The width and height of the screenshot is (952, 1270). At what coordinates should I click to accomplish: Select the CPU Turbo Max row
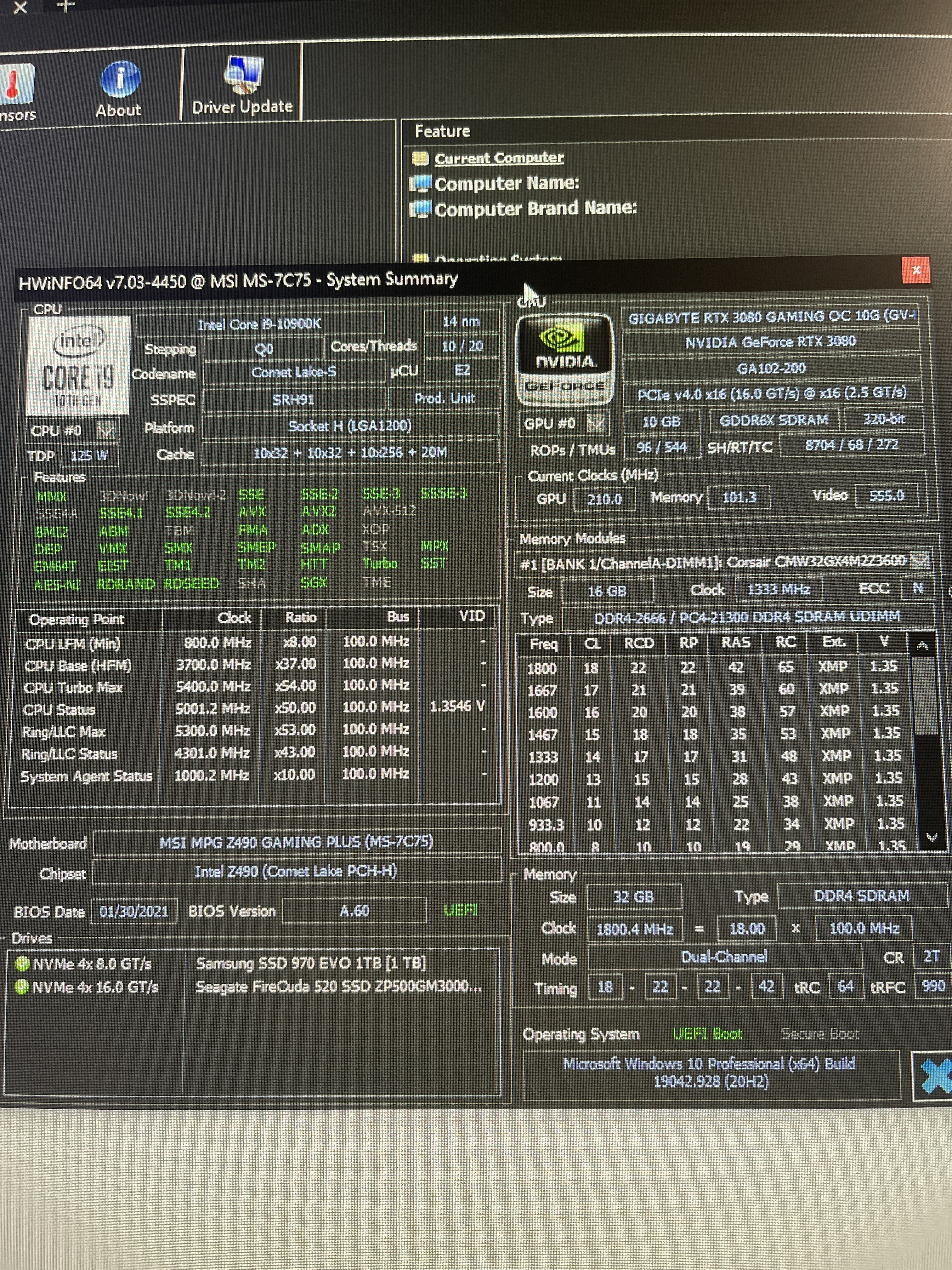(73, 687)
